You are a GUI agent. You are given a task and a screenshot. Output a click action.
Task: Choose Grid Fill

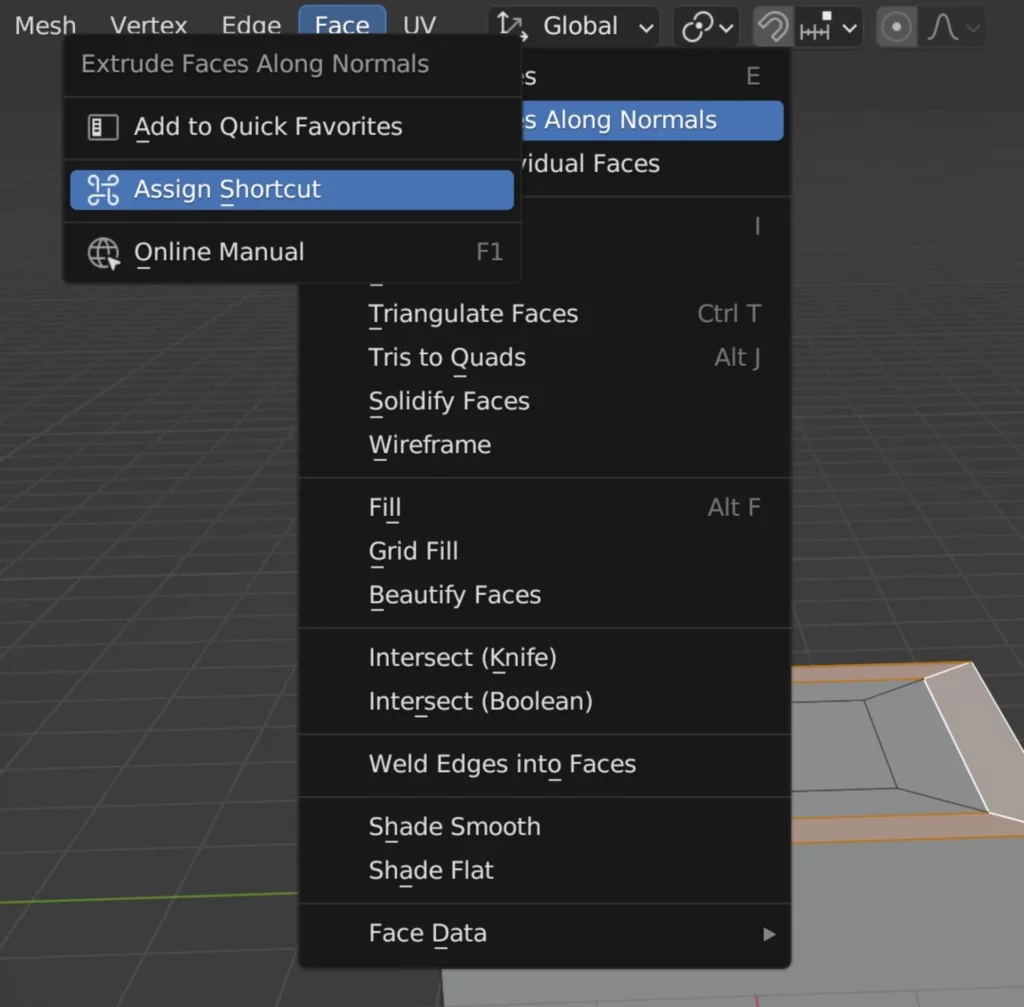tap(545, 551)
